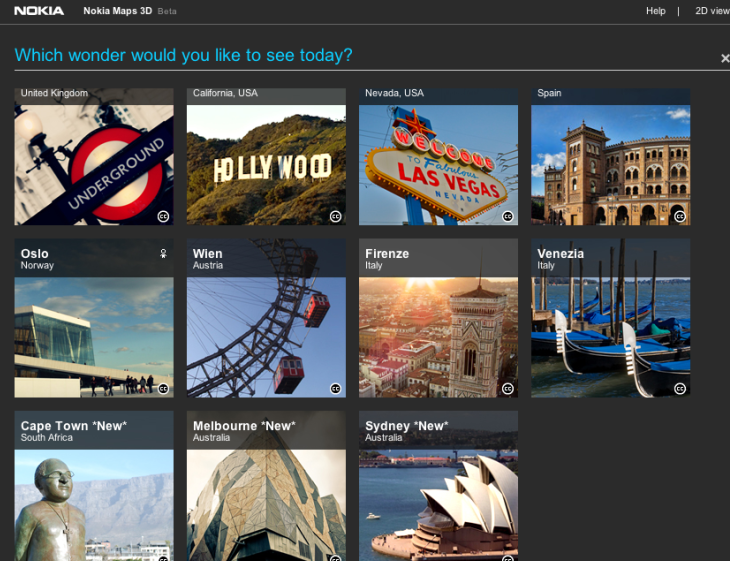Click CC license icon on Firenze photo
Viewport: 730px width, 561px height.
coord(507,389)
